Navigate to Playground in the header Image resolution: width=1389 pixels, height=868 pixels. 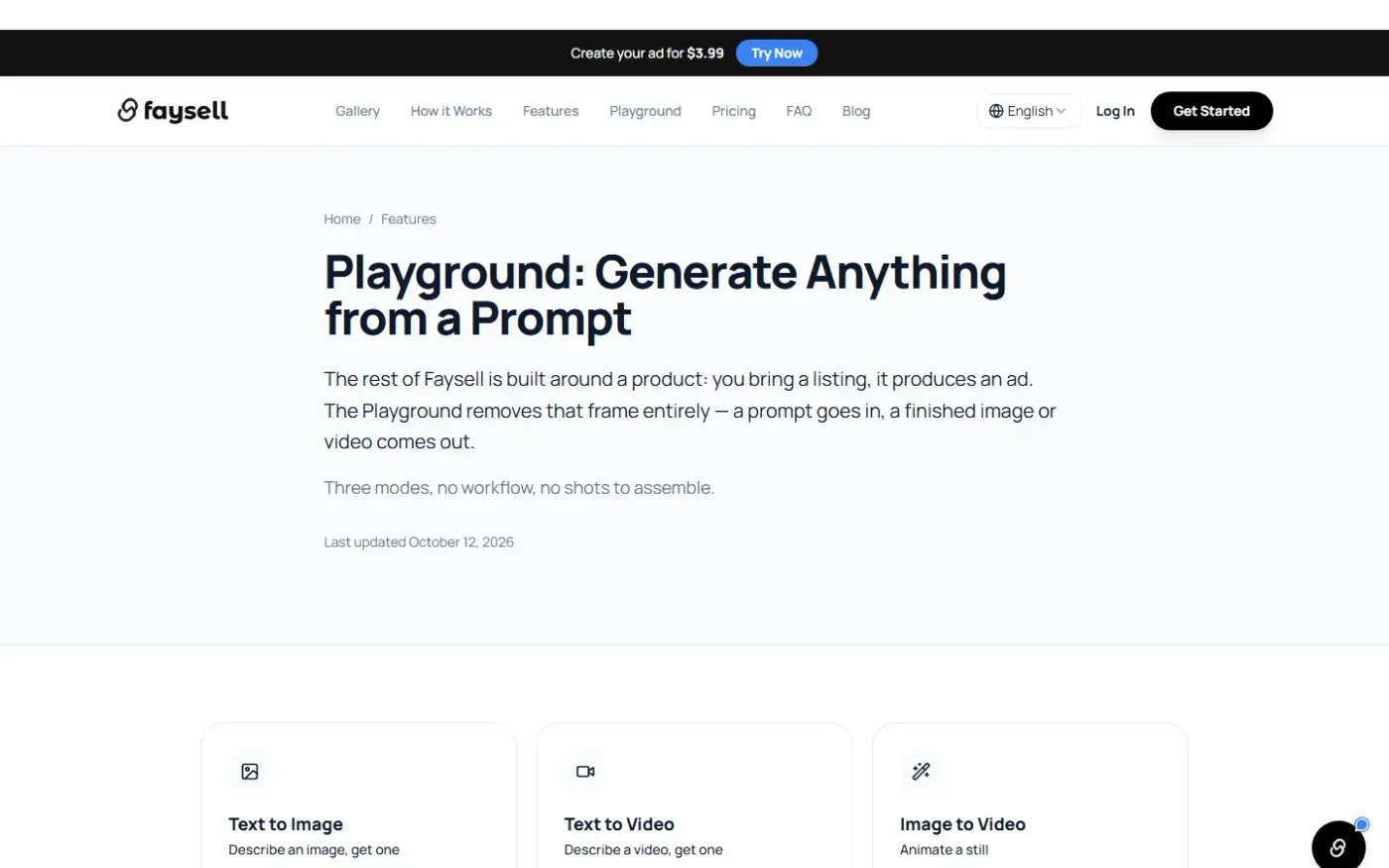pos(645,111)
